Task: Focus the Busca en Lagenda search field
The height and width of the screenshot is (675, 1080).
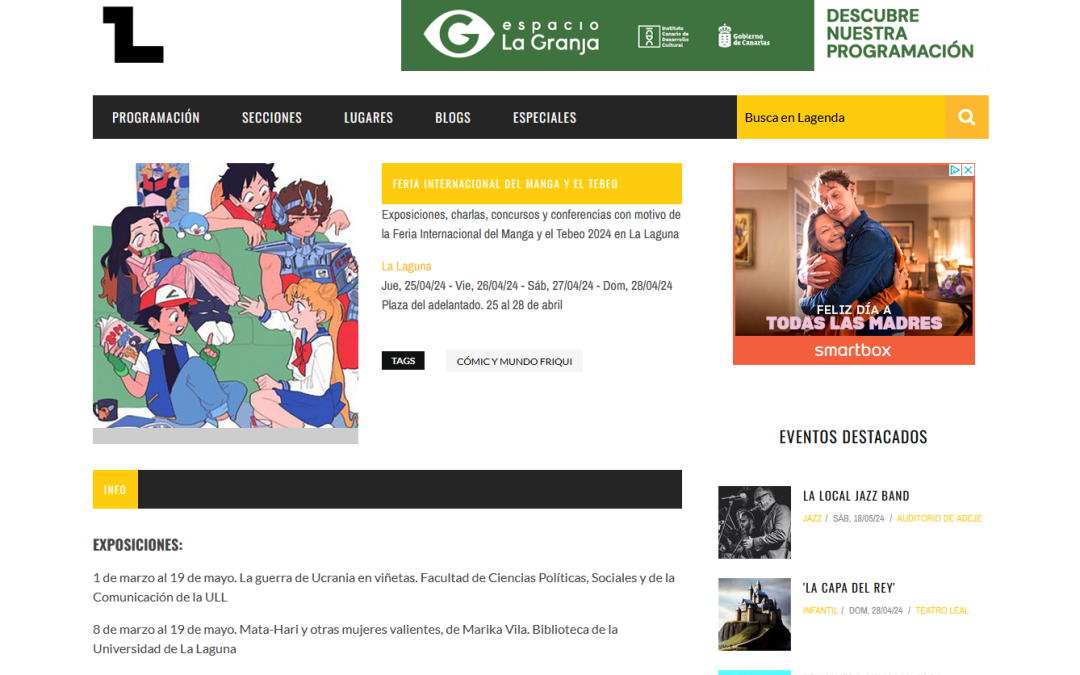Action: [840, 117]
